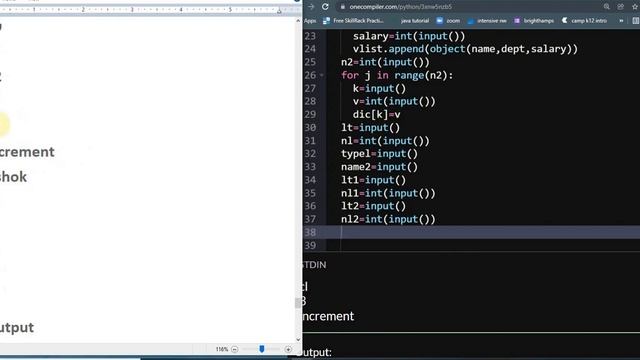Click 'utput' heading in Word document
Image resolution: width=640 pixels, height=360 pixels.
[x=17, y=328]
